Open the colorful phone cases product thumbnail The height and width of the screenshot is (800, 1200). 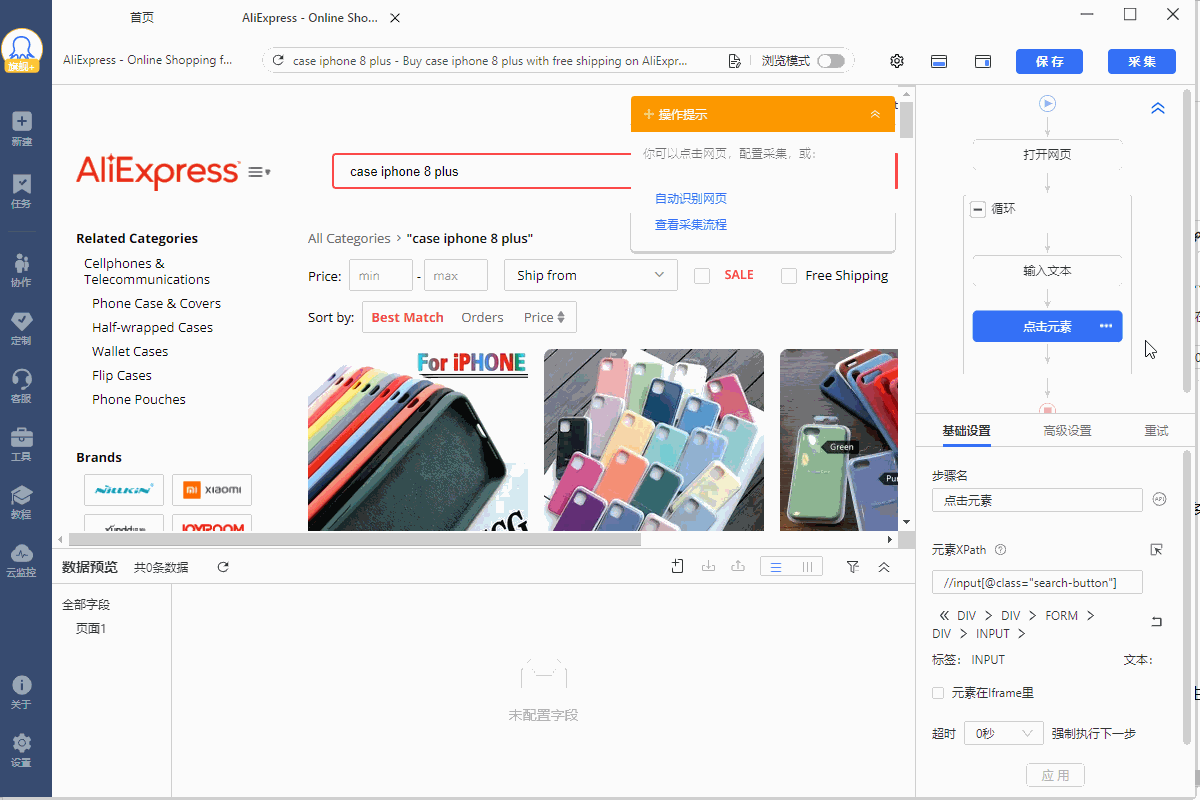[654, 440]
